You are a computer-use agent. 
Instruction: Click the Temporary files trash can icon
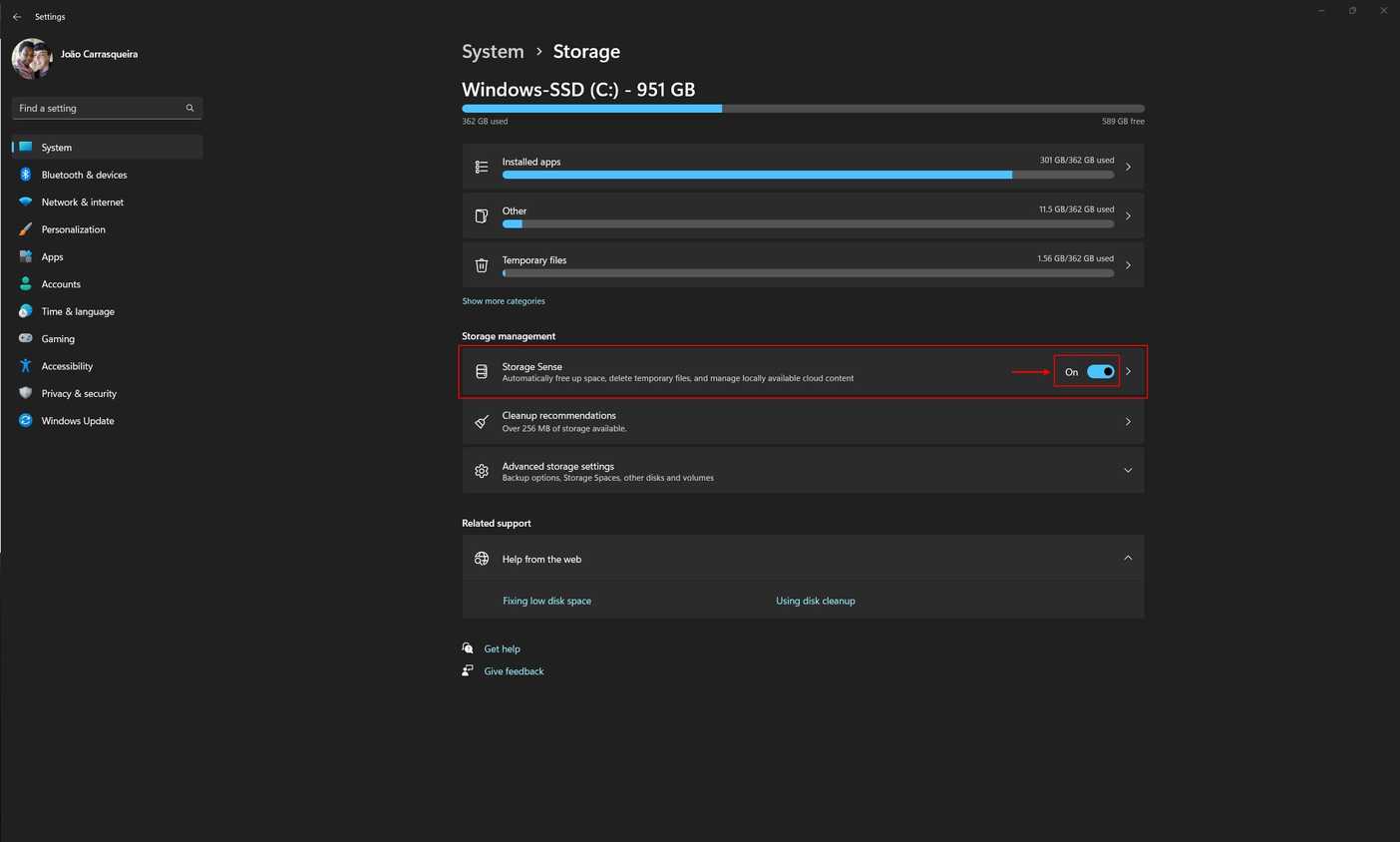coord(482,265)
